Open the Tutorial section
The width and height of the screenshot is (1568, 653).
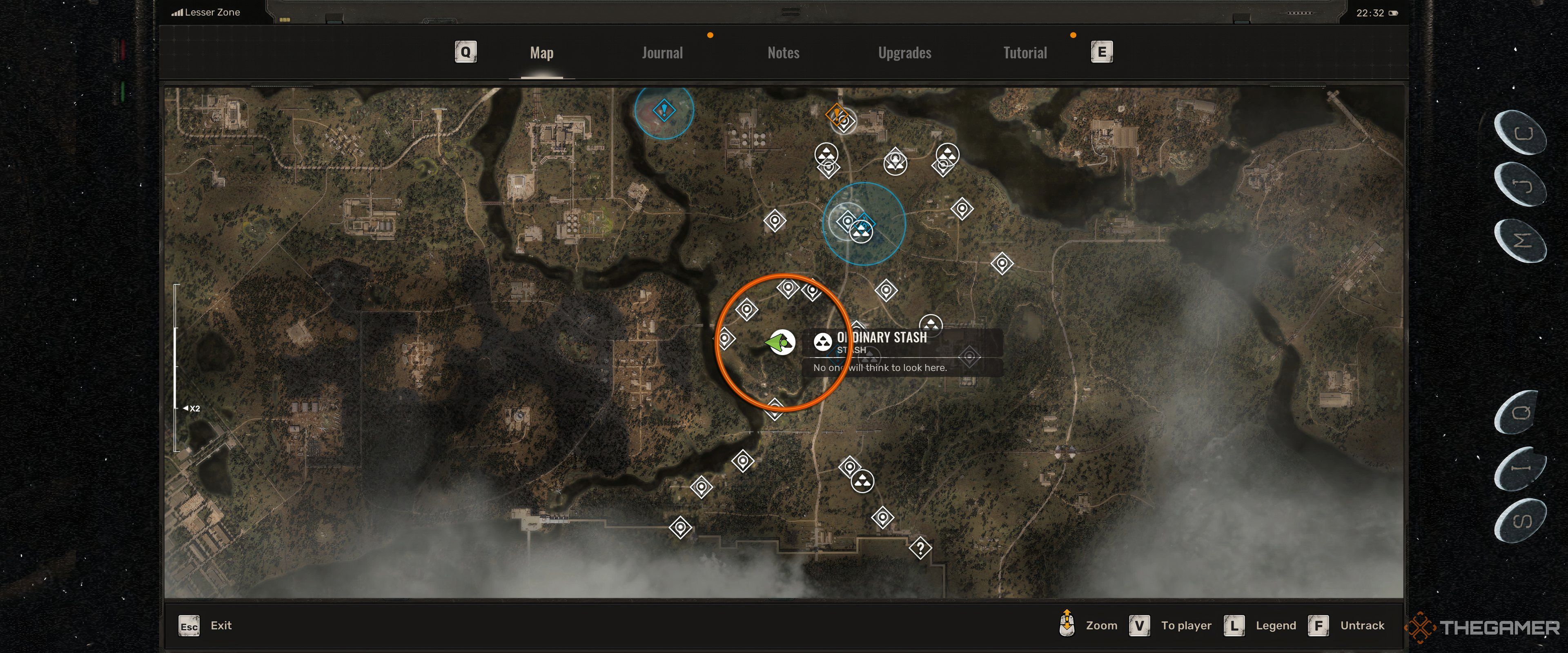(x=1025, y=52)
